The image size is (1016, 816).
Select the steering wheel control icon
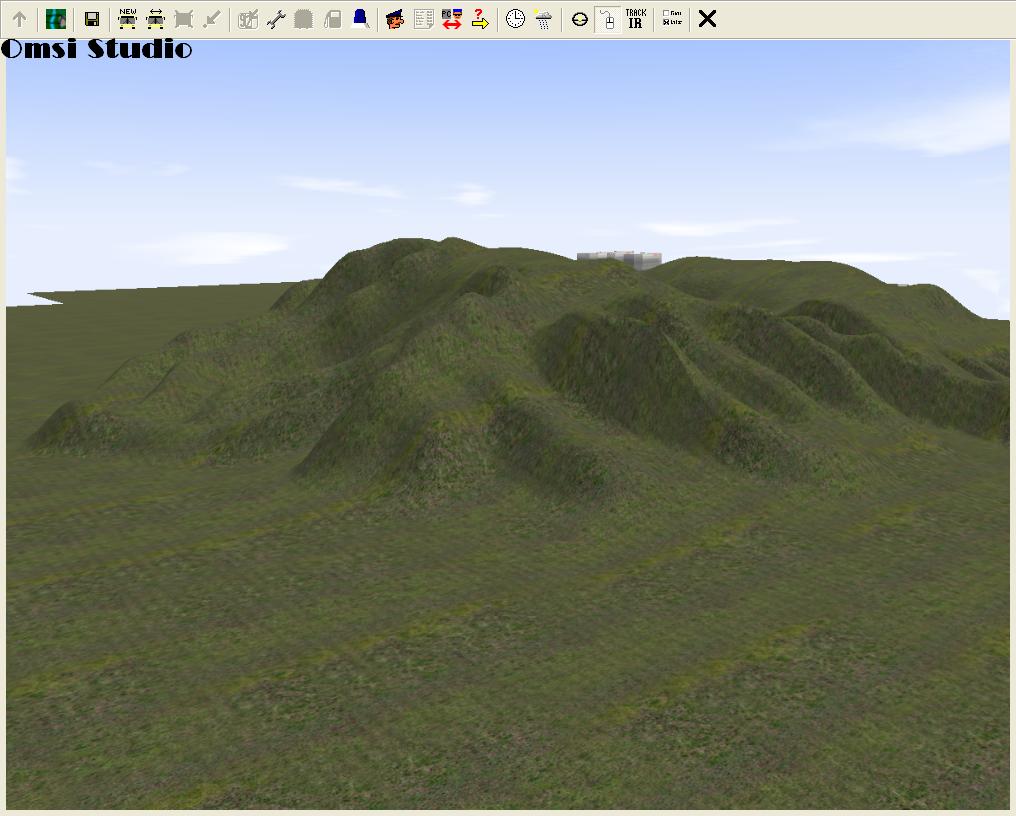pos(579,19)
